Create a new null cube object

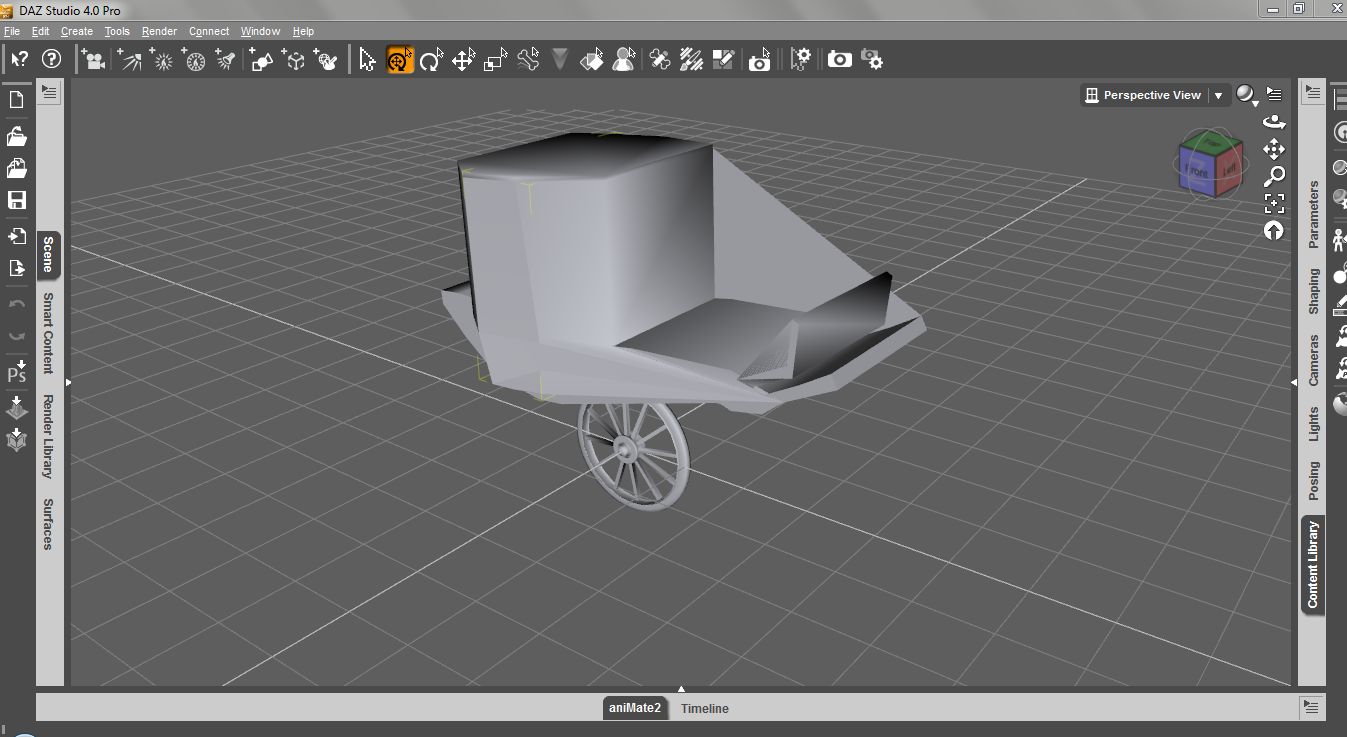coord(294,60)
